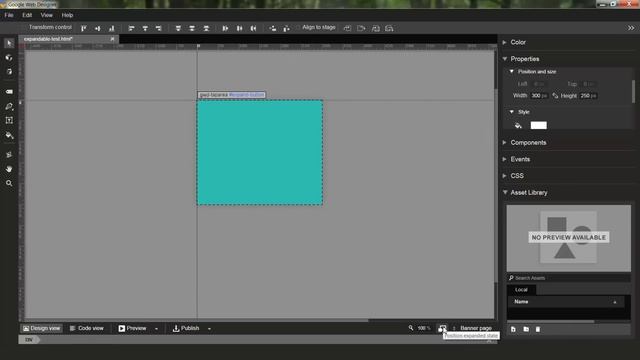Click the fill bucket icon in Style

518,126
